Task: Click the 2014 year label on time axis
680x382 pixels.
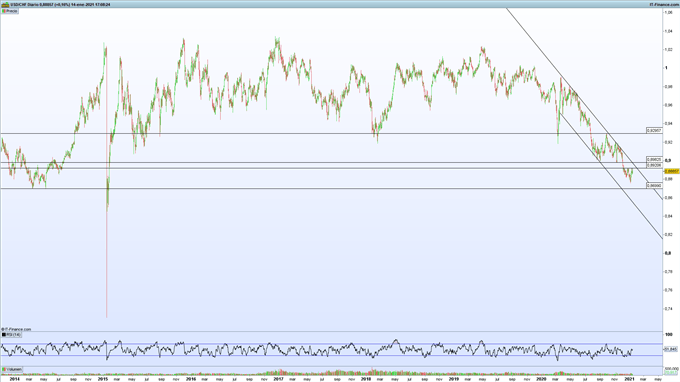Action: pyautogui.click(x=15, y=379)
